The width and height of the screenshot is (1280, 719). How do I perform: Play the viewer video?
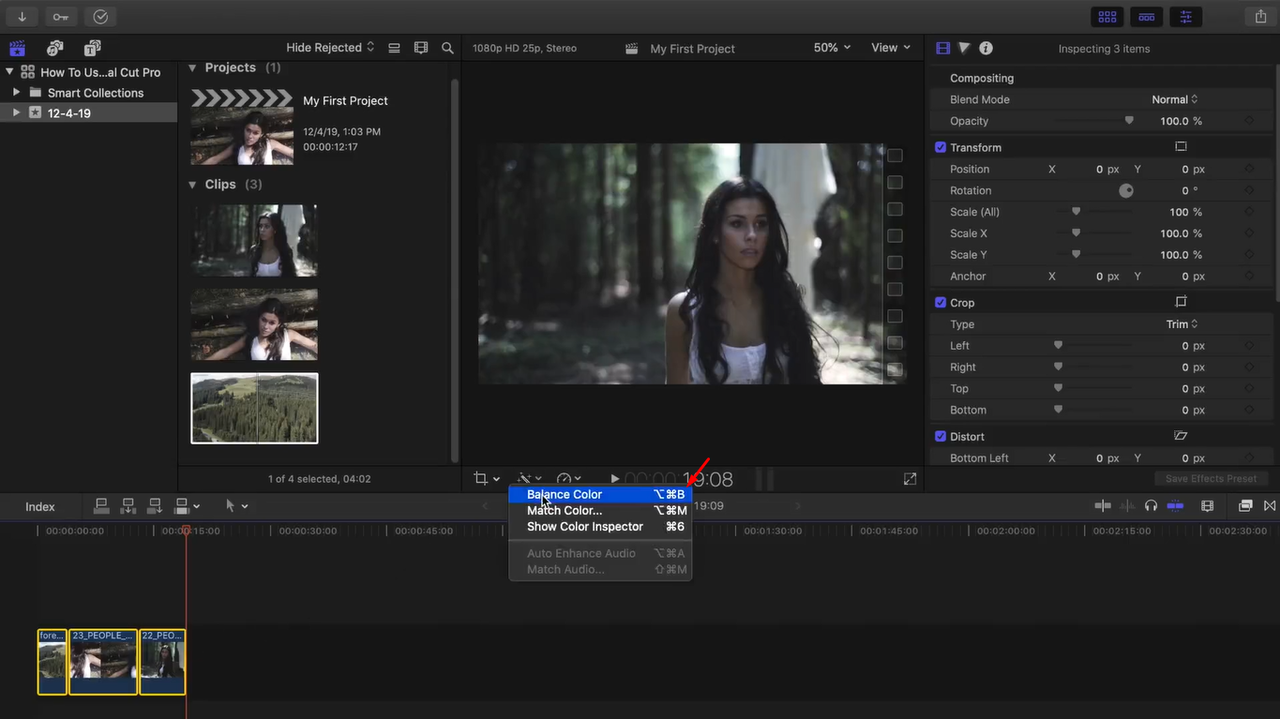pyautogui.click(x=615, y=479)
